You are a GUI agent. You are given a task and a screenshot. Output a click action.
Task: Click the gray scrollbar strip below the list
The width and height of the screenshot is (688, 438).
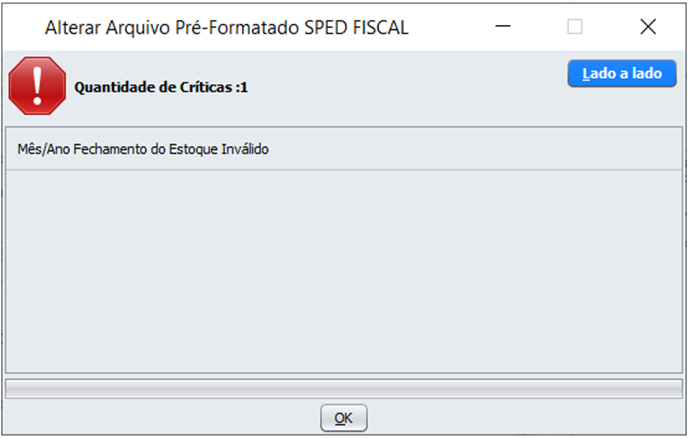(x=344, y=389)
